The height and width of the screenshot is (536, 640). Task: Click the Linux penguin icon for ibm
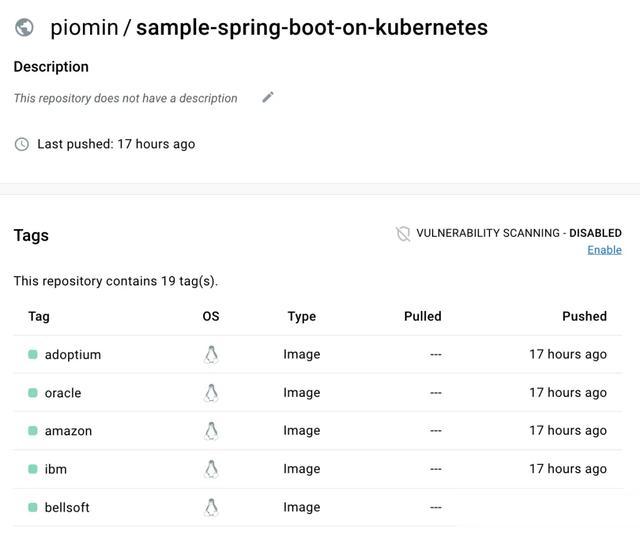[211, 469]
